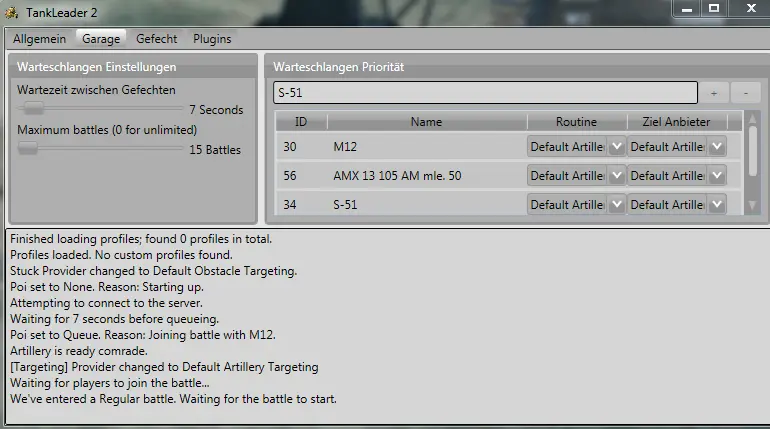This screenshot has width=770, height=429.
Task: Click log line 'We've entered a Regular battle'
Action: click(173, 399)
